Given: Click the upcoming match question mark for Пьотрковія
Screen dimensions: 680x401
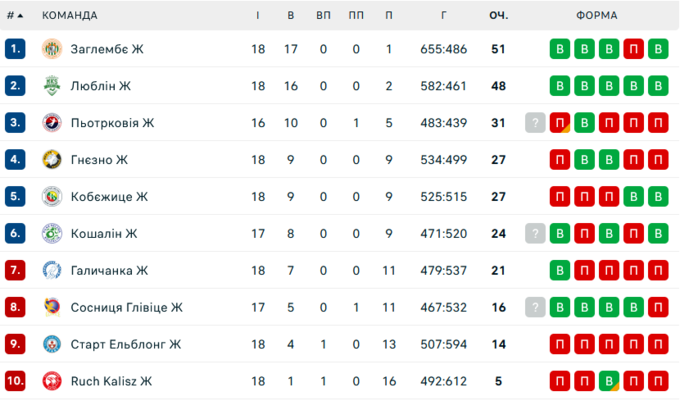Looking at the screenshot, I should pos(536,123).
